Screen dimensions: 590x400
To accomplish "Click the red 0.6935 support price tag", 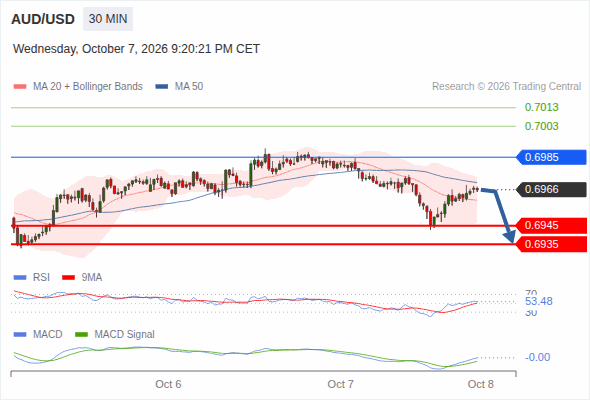I will coord(550,244).
